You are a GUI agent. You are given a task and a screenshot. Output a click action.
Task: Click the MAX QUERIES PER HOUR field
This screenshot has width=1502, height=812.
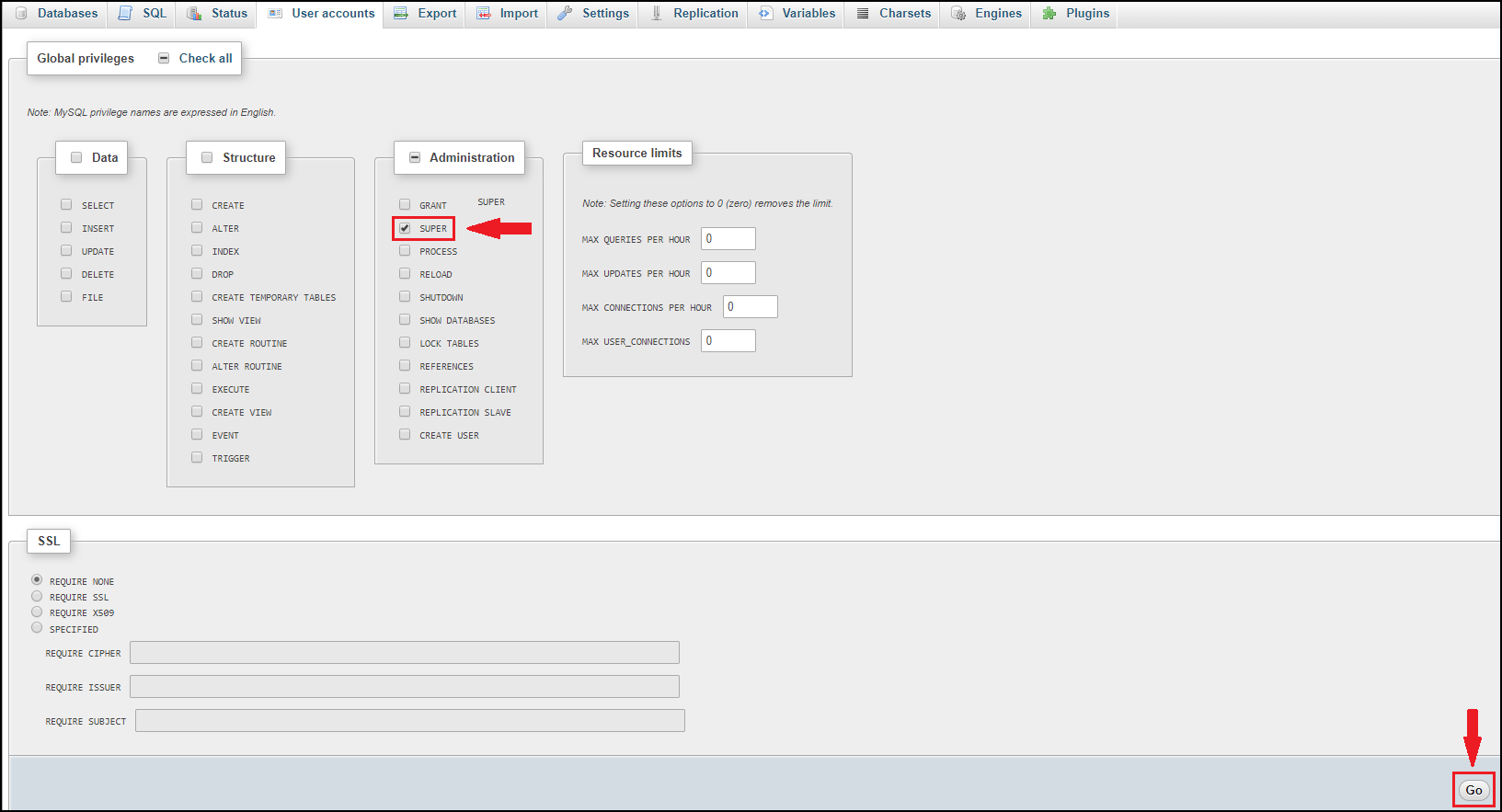[728, 239]
